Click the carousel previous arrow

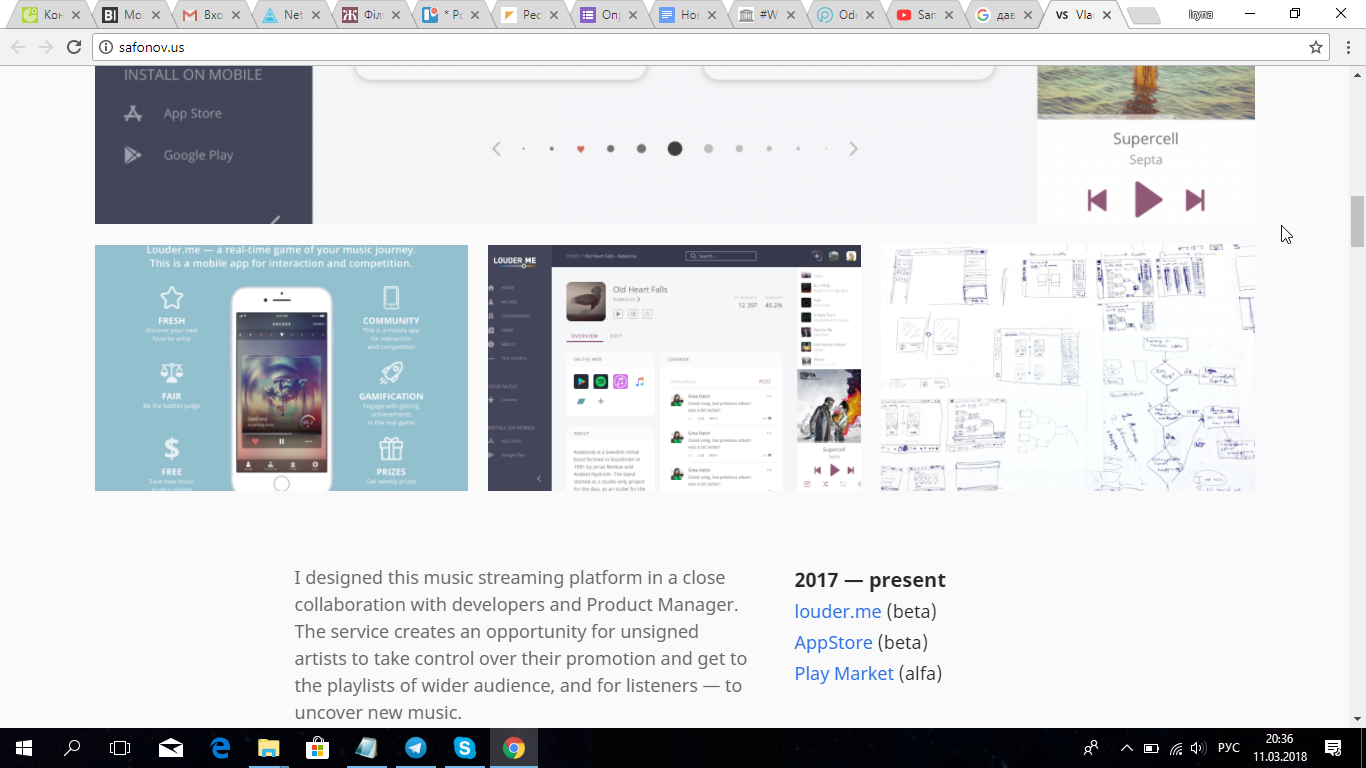pyautogui.click(x=496, y=149)
